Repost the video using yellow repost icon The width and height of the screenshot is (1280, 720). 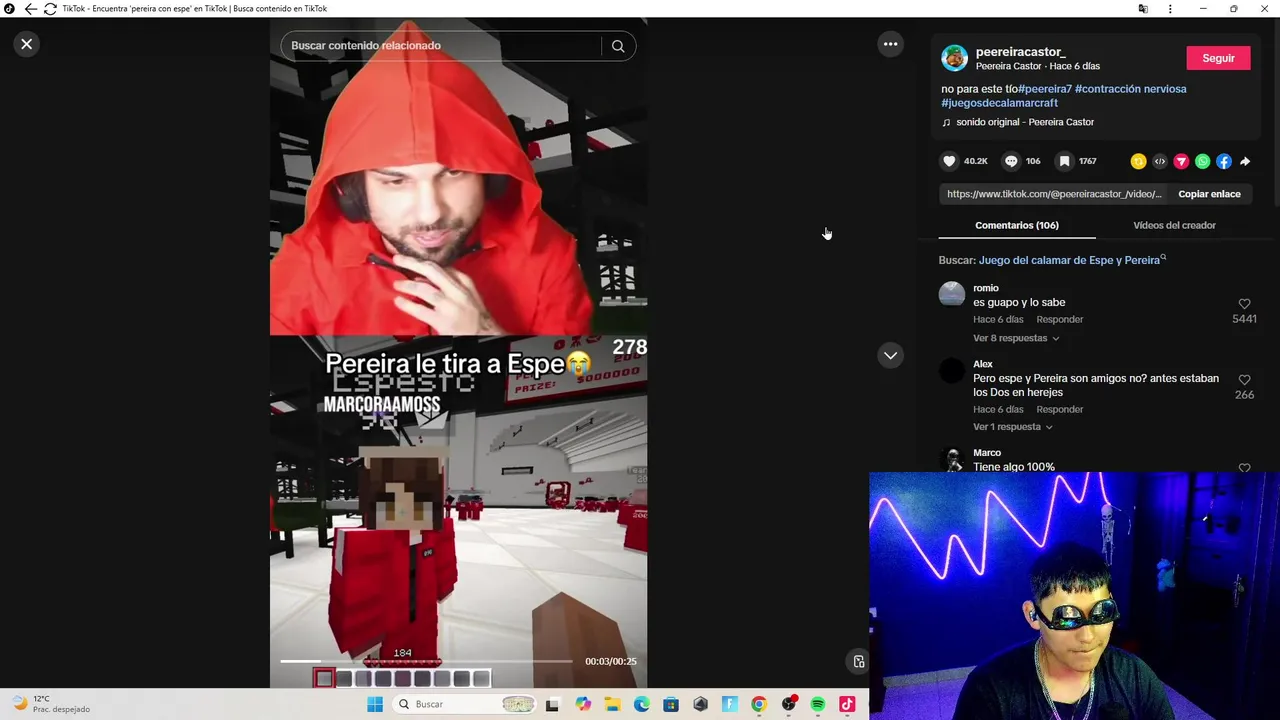click(1138, 161)
